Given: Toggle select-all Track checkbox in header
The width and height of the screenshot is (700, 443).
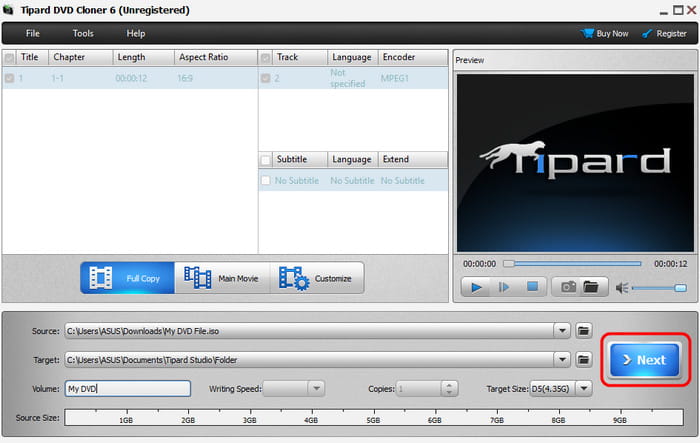Looking at the screenshot, I should 266,58.
